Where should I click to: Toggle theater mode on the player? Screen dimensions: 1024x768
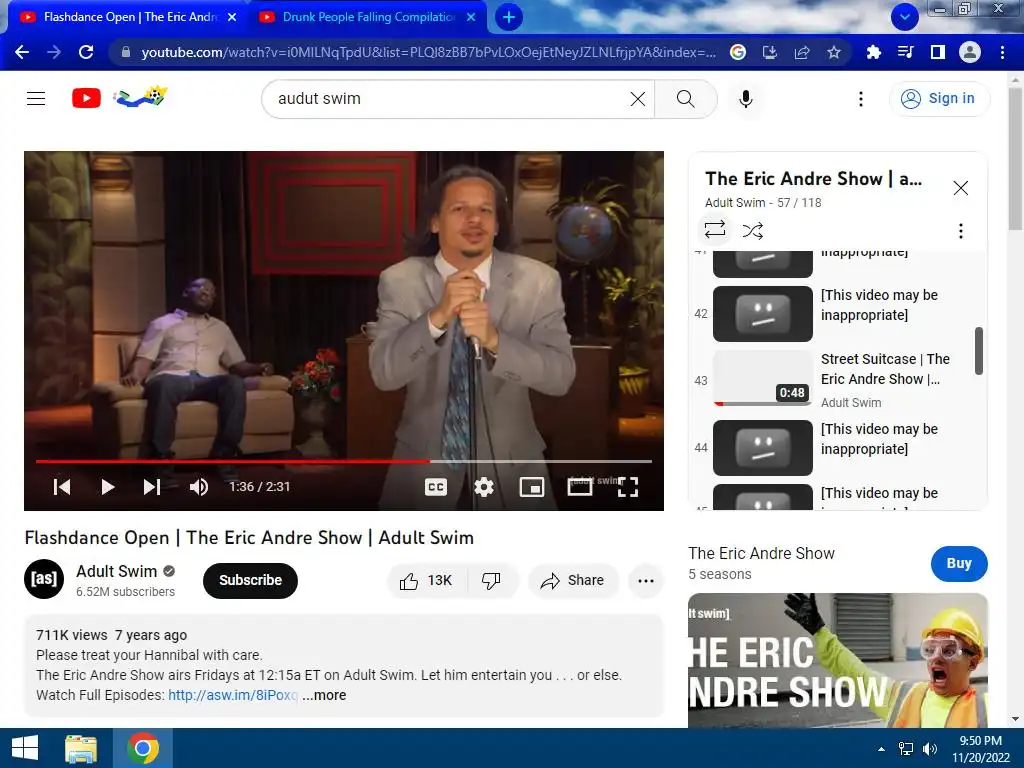coord(580,487)
